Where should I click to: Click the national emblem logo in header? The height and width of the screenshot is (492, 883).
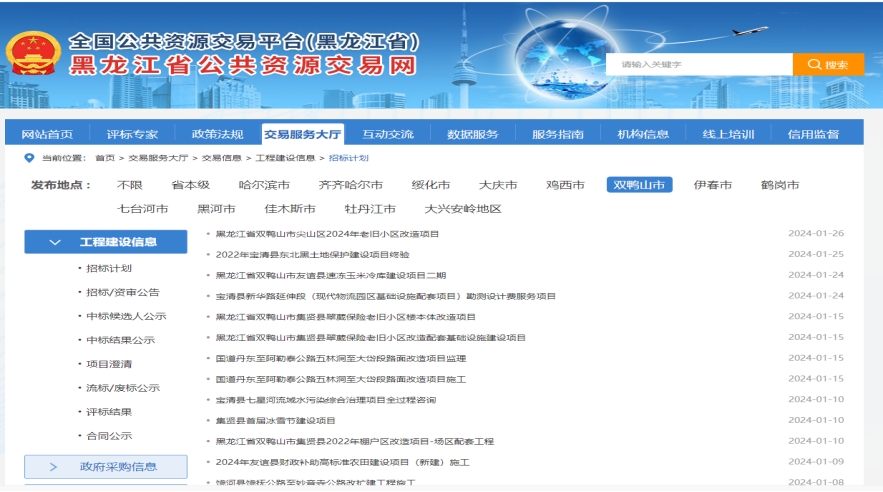32,56
